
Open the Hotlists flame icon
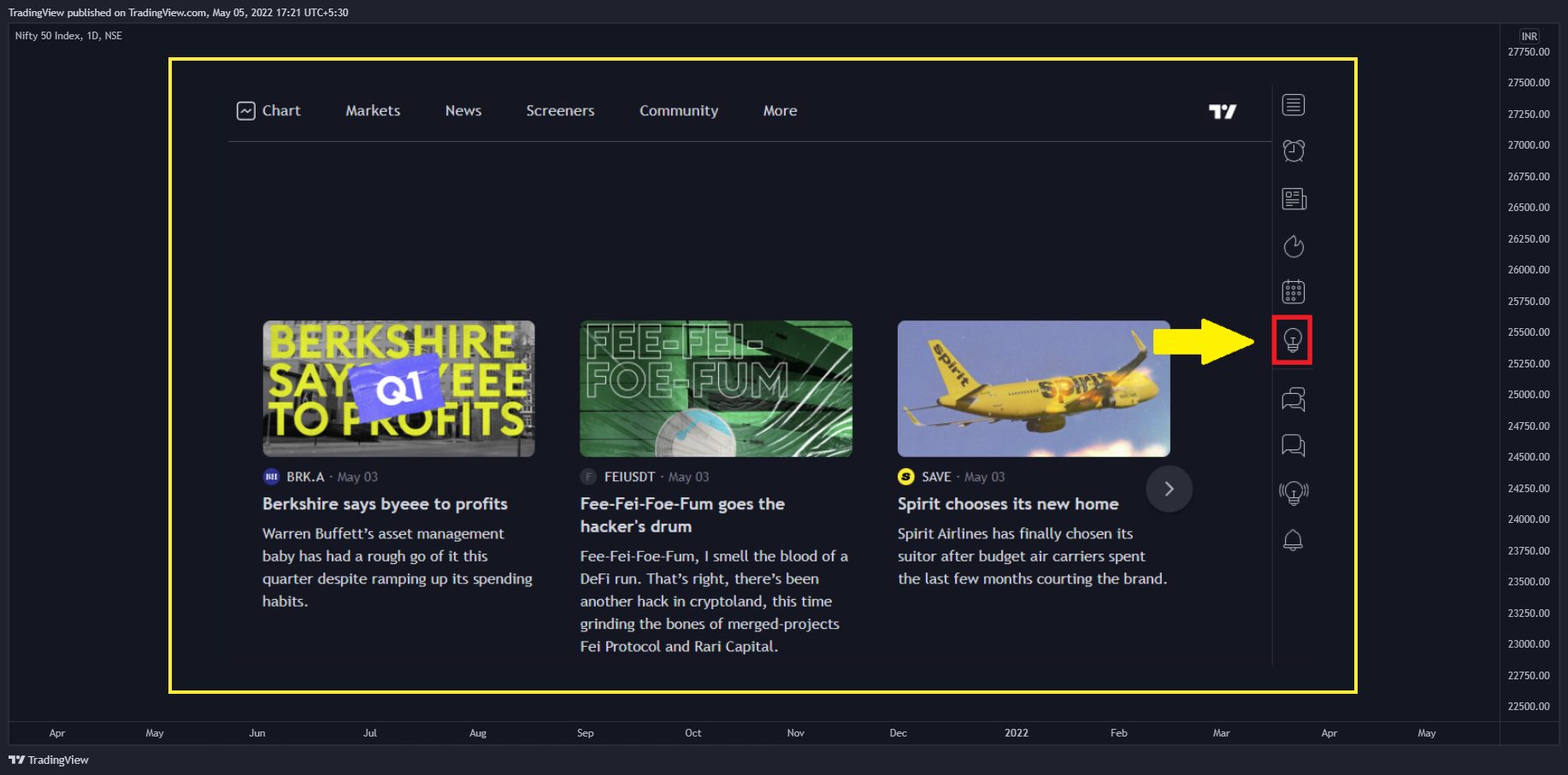[x=1294, y=246]
